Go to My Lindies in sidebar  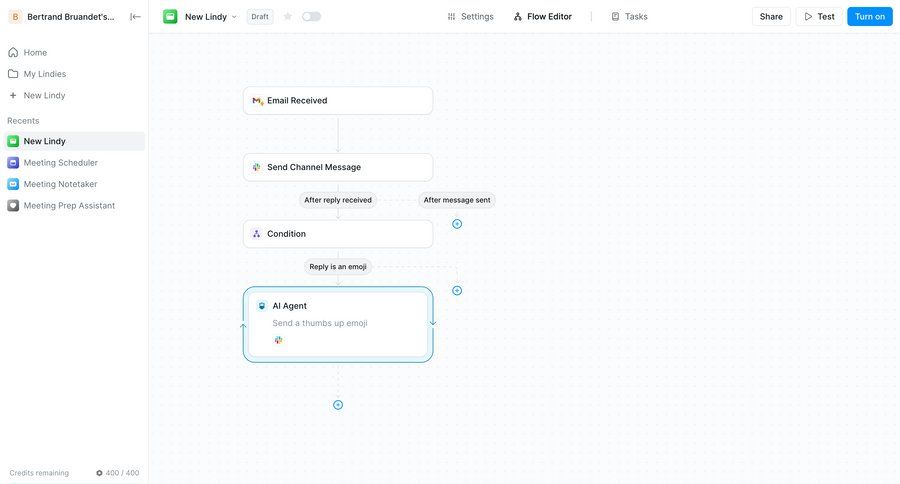point(44,74)
